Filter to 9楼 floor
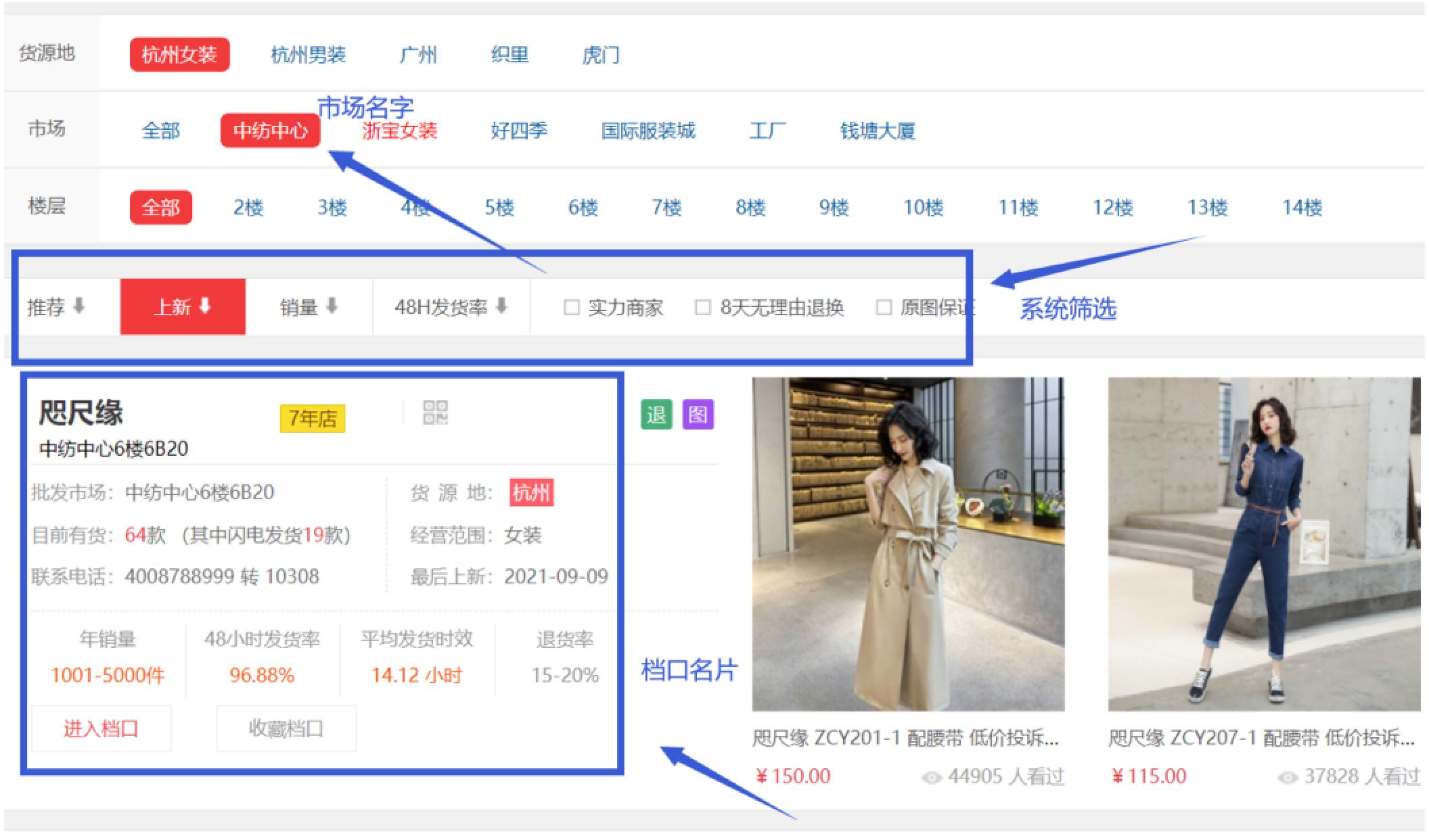 pyautogui.click(x=834, y=207)
